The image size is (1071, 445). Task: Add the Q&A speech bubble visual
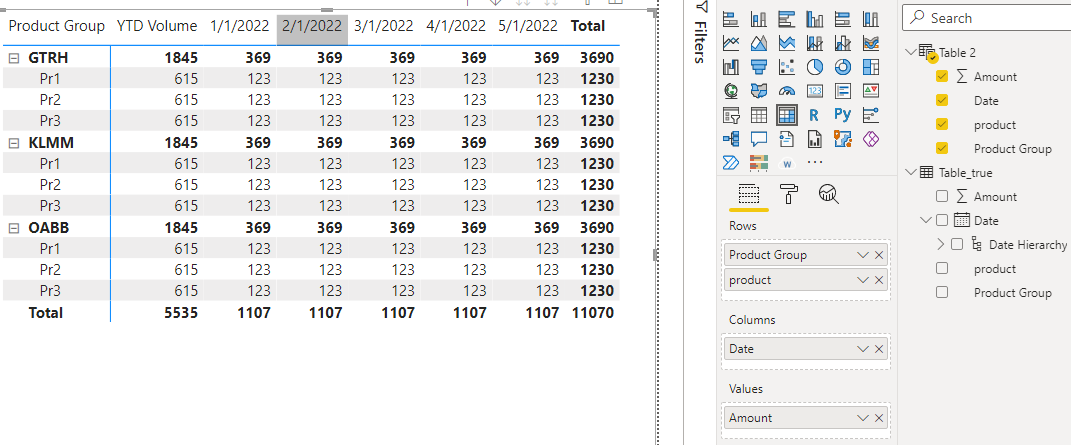759,139
